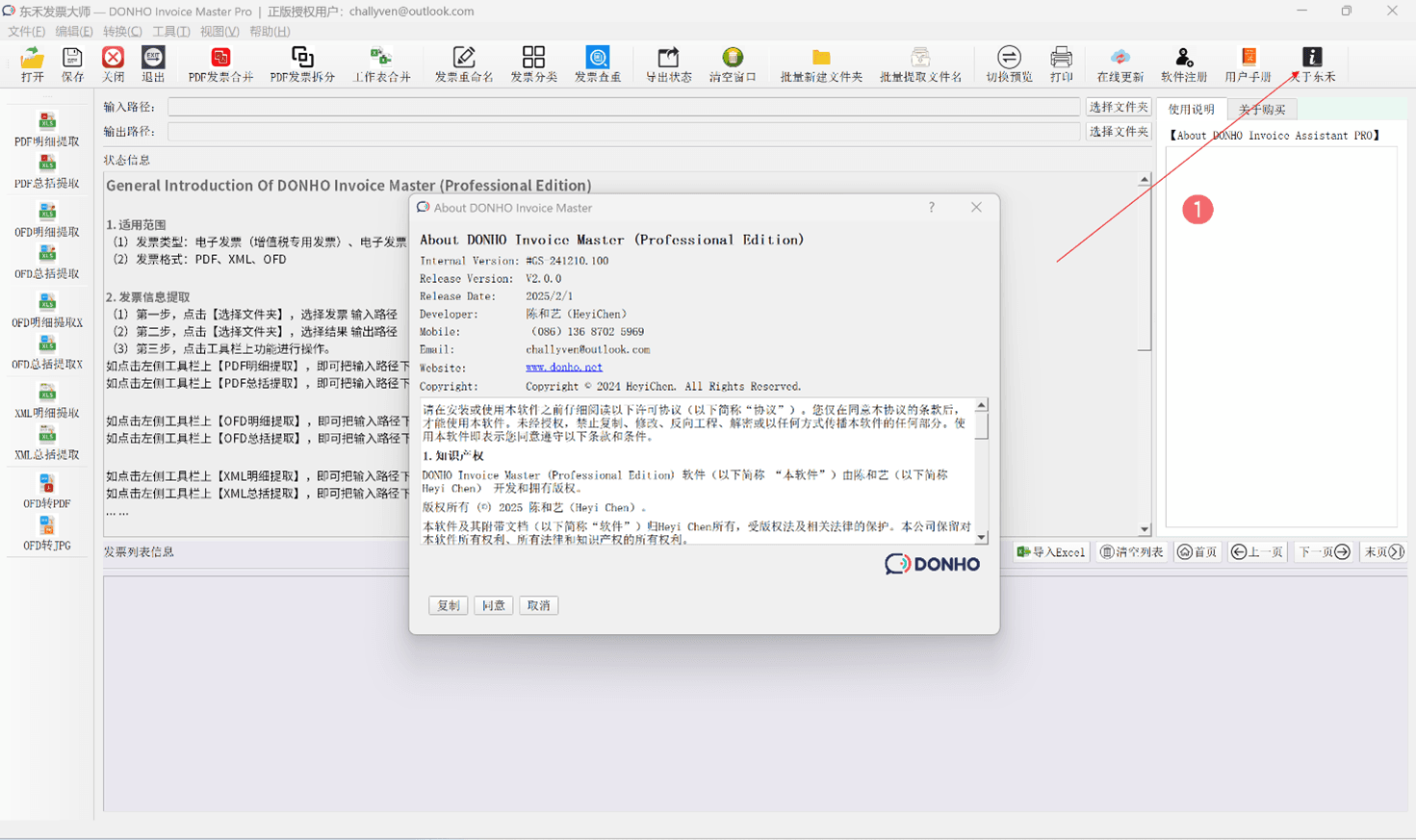Go to 首页 first page
This screenshot has width=1416, height=840.
click(x=1198, y=552)
